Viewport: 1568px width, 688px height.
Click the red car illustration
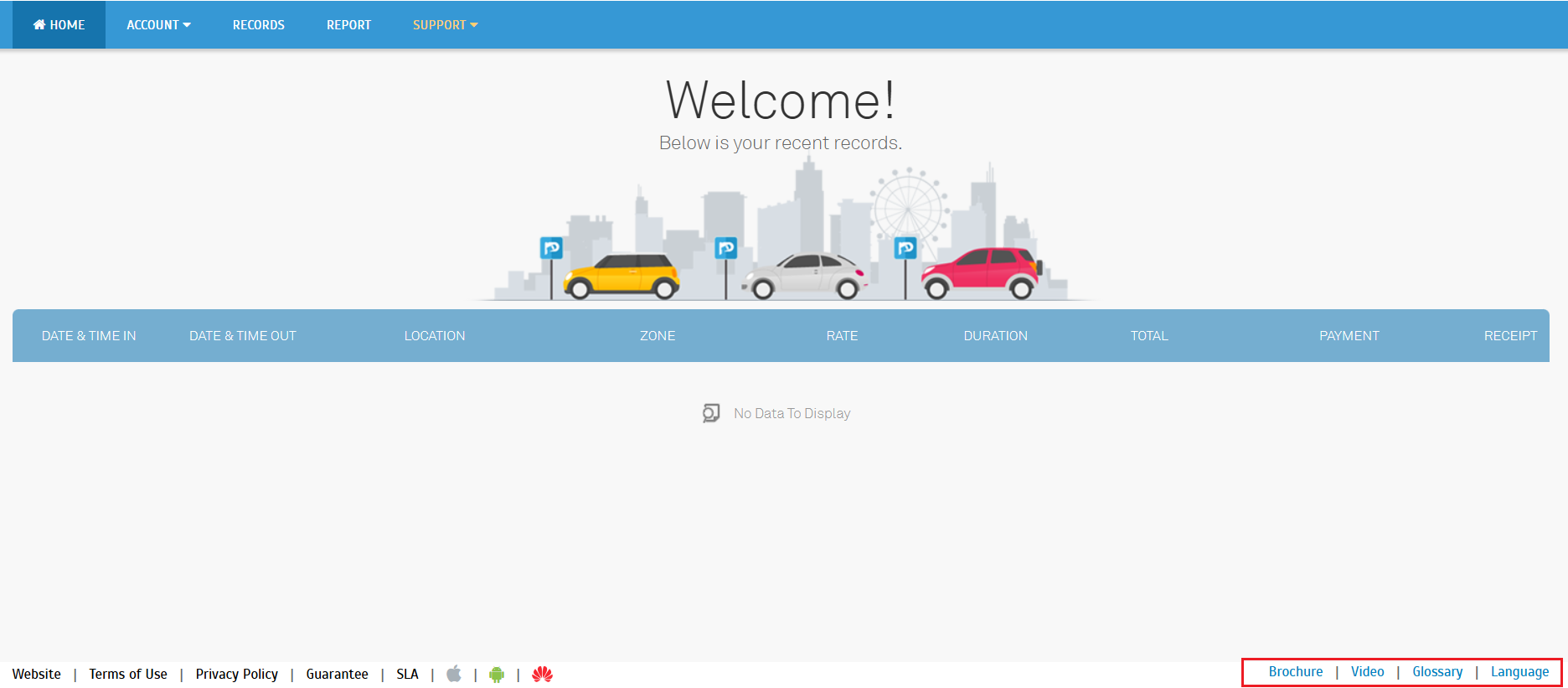[x=981, y=272]
